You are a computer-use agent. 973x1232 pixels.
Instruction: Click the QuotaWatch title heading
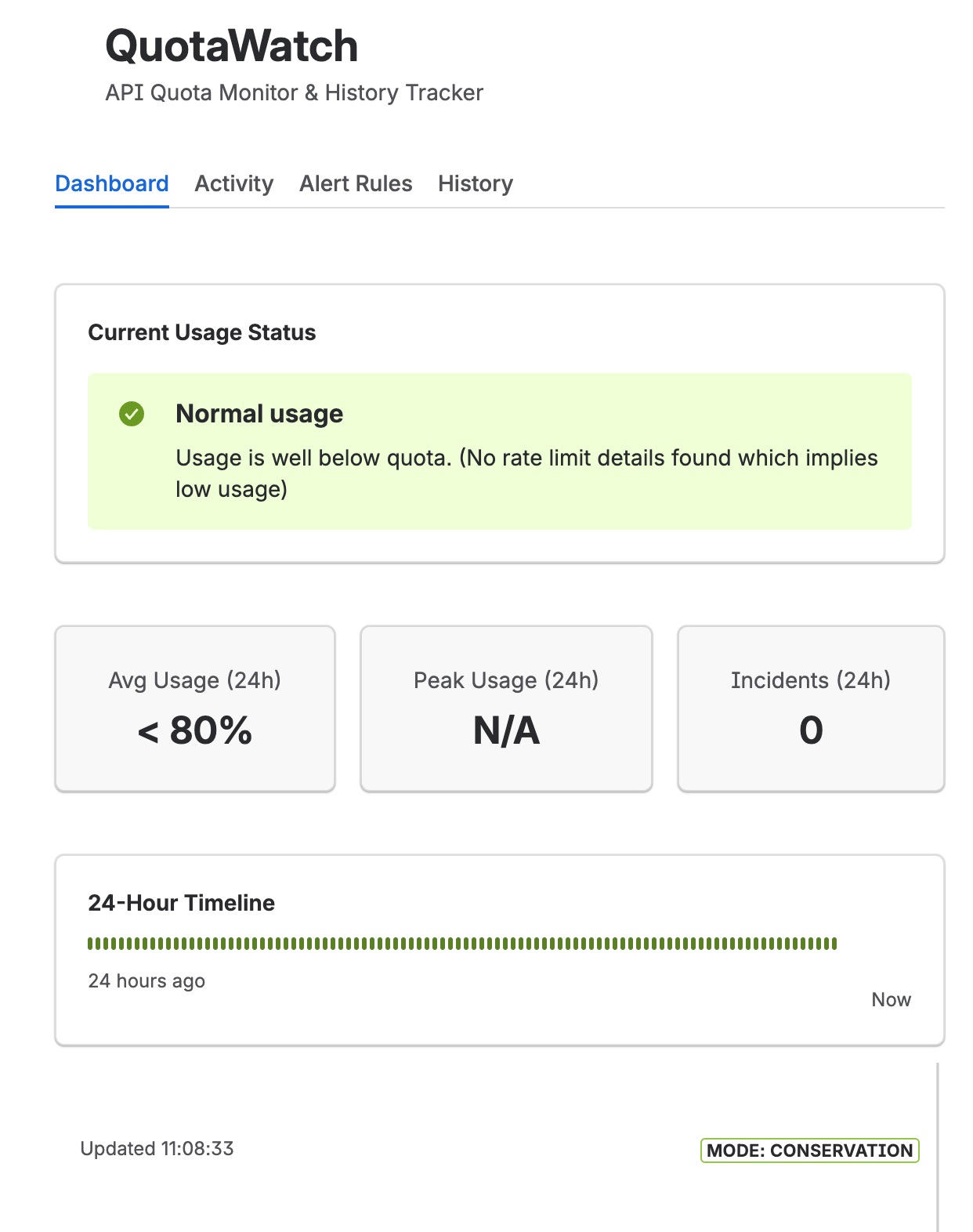click(x=232, y=46)
